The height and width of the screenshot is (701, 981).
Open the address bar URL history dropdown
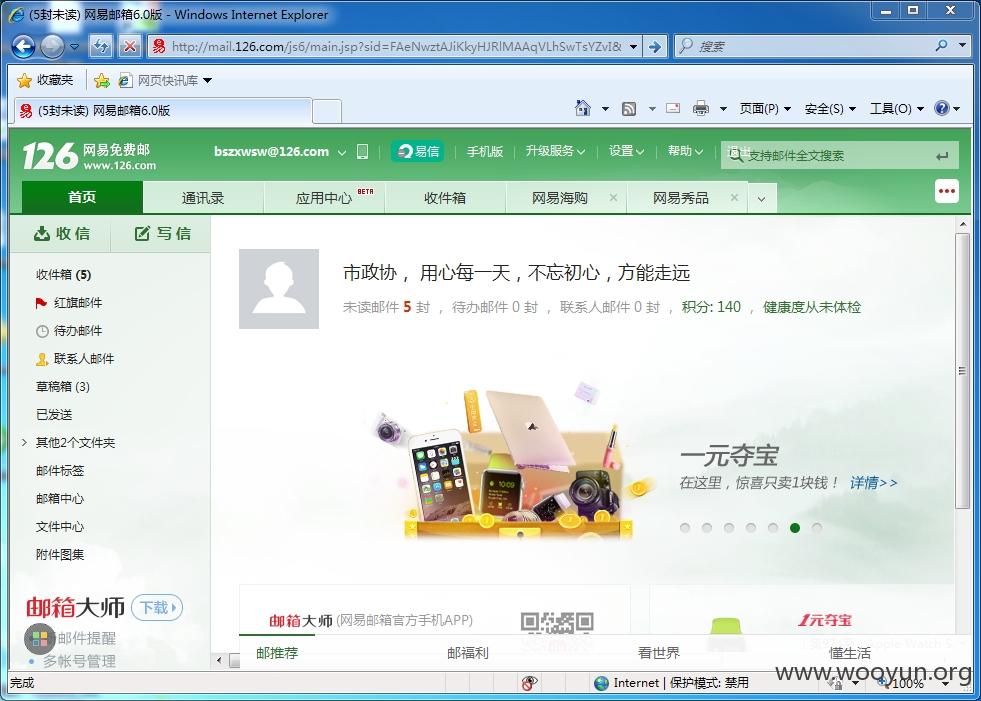click(633, 46)
